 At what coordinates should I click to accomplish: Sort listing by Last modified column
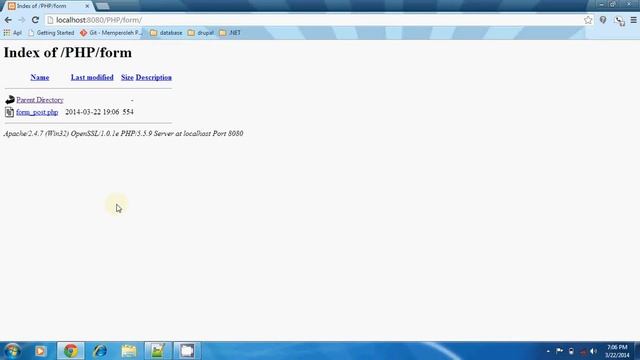point(92,77)
